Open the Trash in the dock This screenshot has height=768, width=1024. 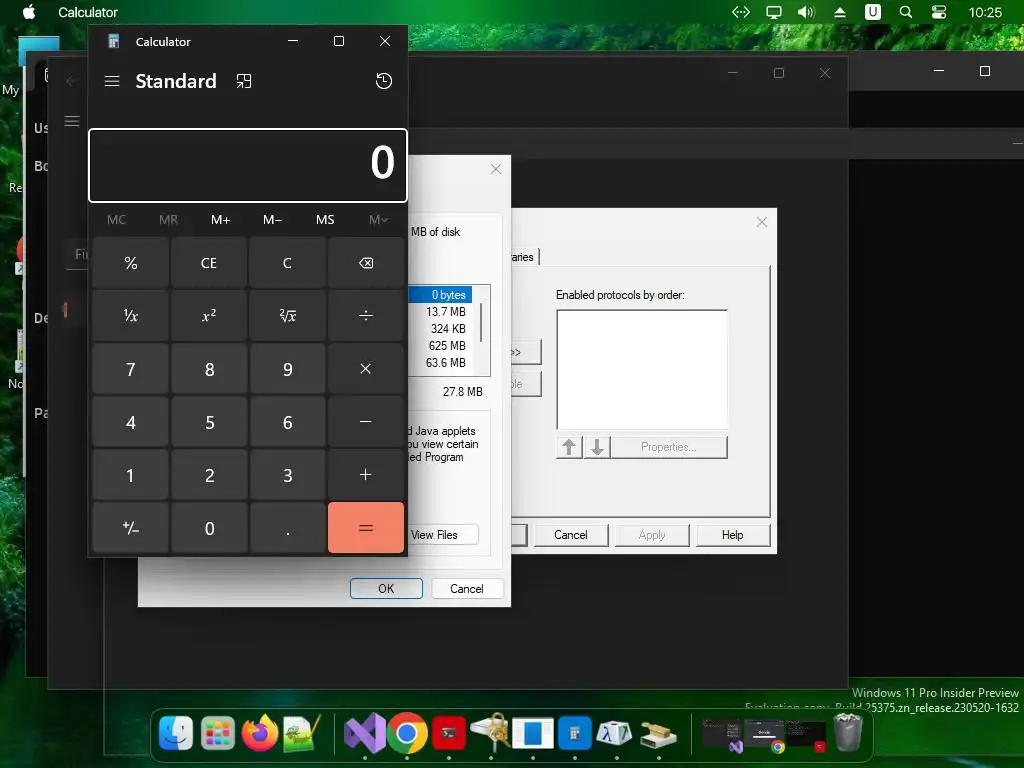click(x=848, y=733)
